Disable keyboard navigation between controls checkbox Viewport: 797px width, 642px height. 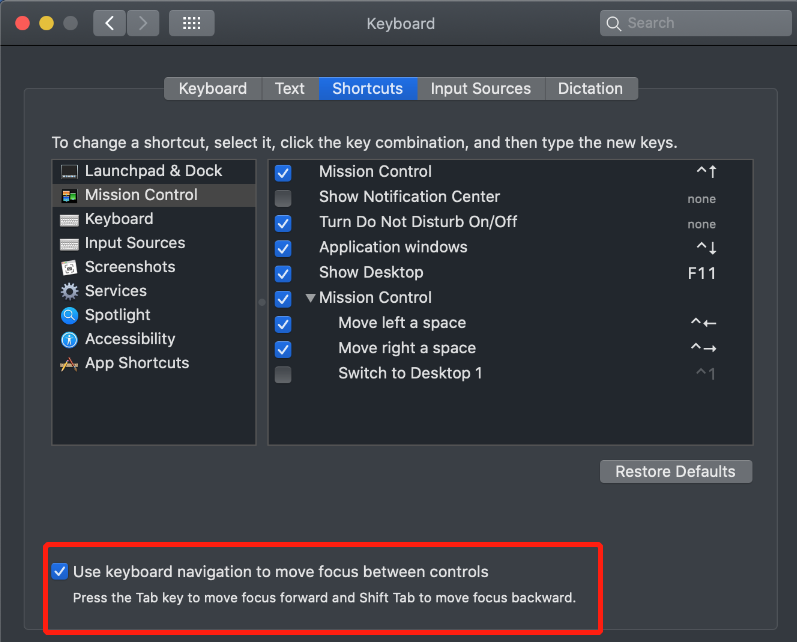click(x=60, y=572)
